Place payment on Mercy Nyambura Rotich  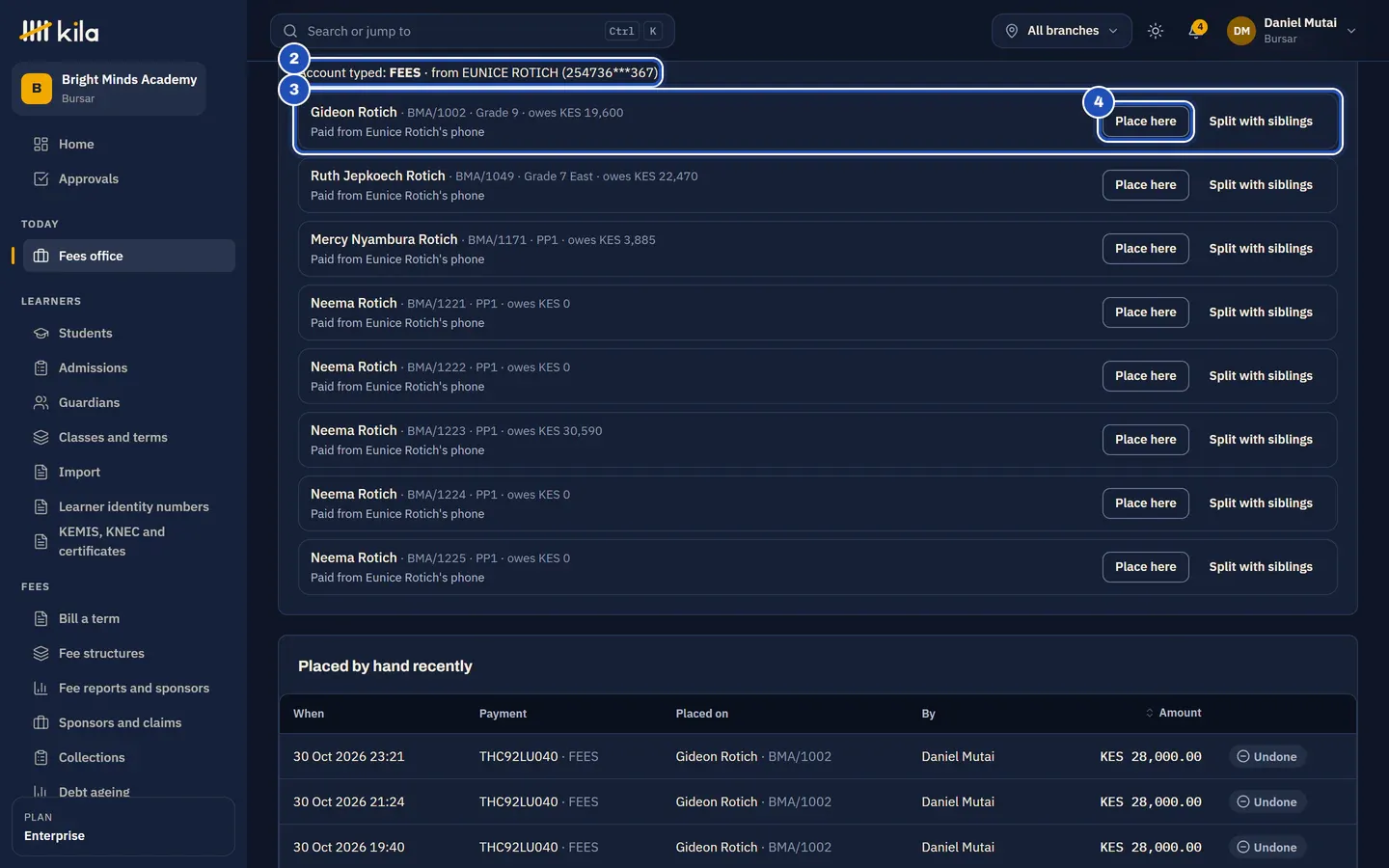1146,249
